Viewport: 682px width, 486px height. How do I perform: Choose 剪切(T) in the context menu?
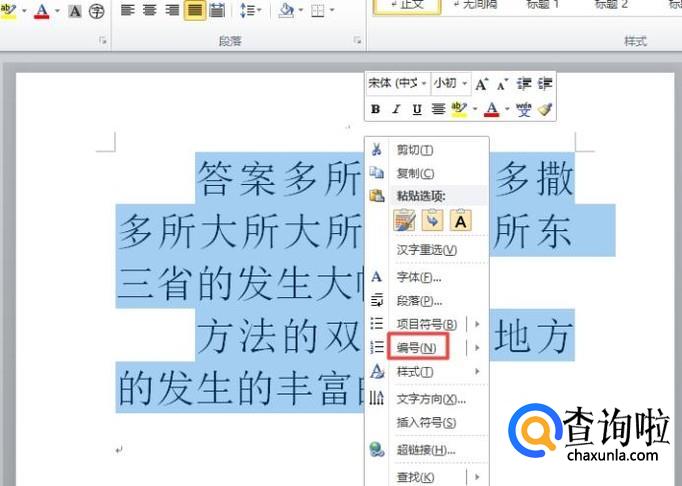pos(414,150)
